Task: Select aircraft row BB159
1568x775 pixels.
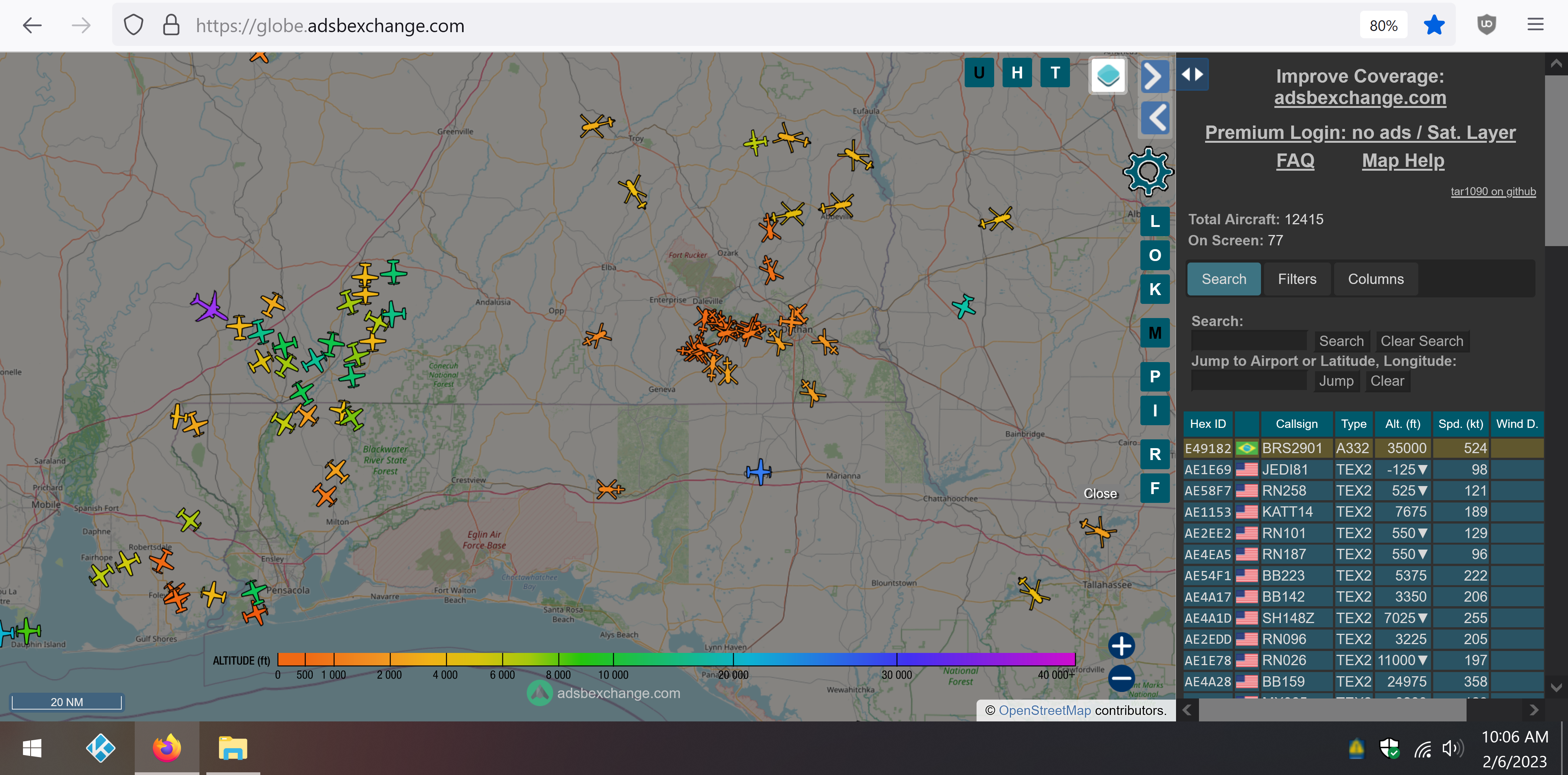Action: click(1363, 682)
